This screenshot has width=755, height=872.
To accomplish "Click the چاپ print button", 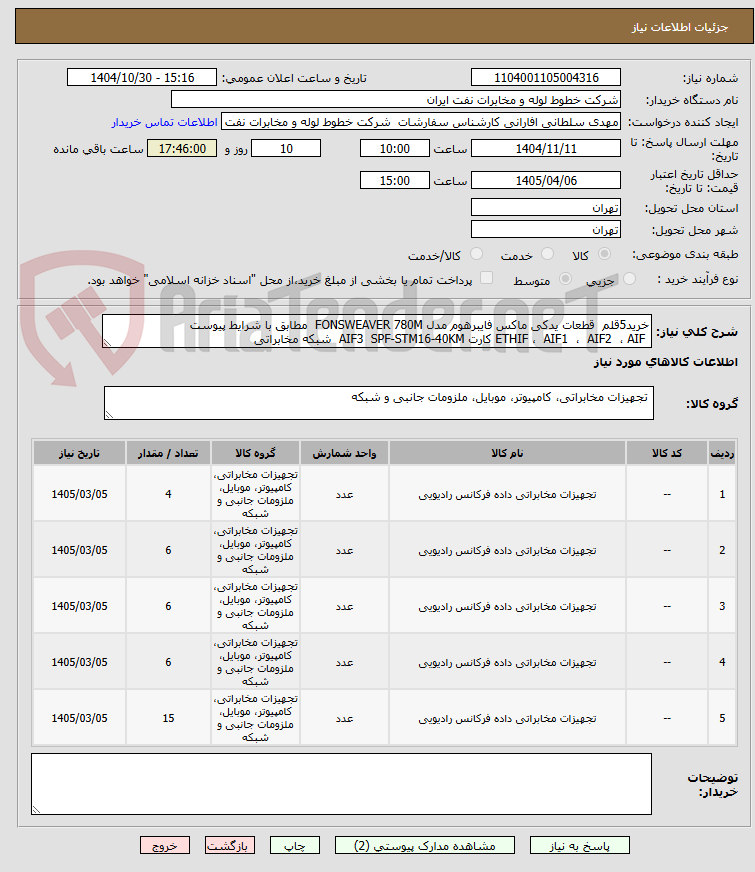I will [x=295, y=845].
